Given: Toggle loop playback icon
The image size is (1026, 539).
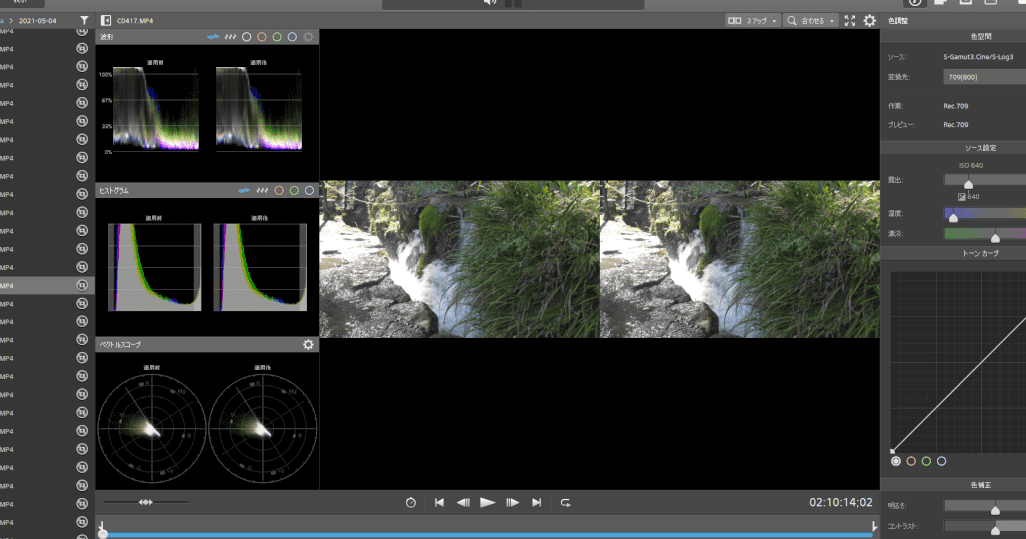Looking at the screenshot, I should (x=565, y=503).
